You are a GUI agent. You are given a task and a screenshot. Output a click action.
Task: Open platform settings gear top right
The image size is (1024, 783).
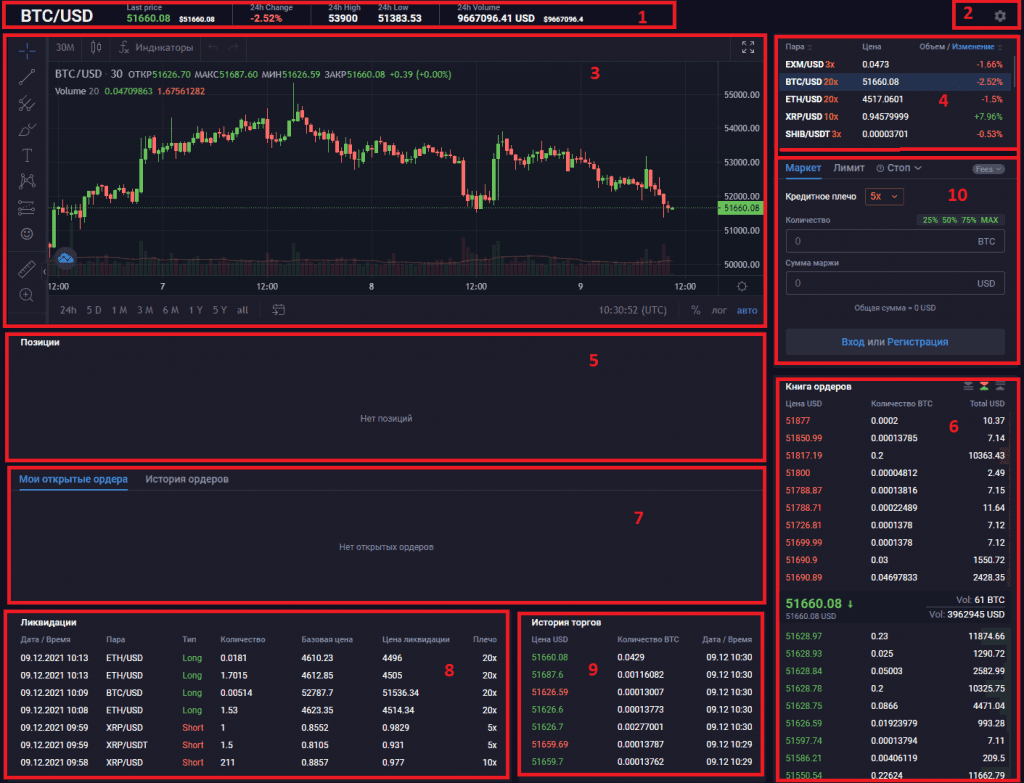click(1000, 16)
